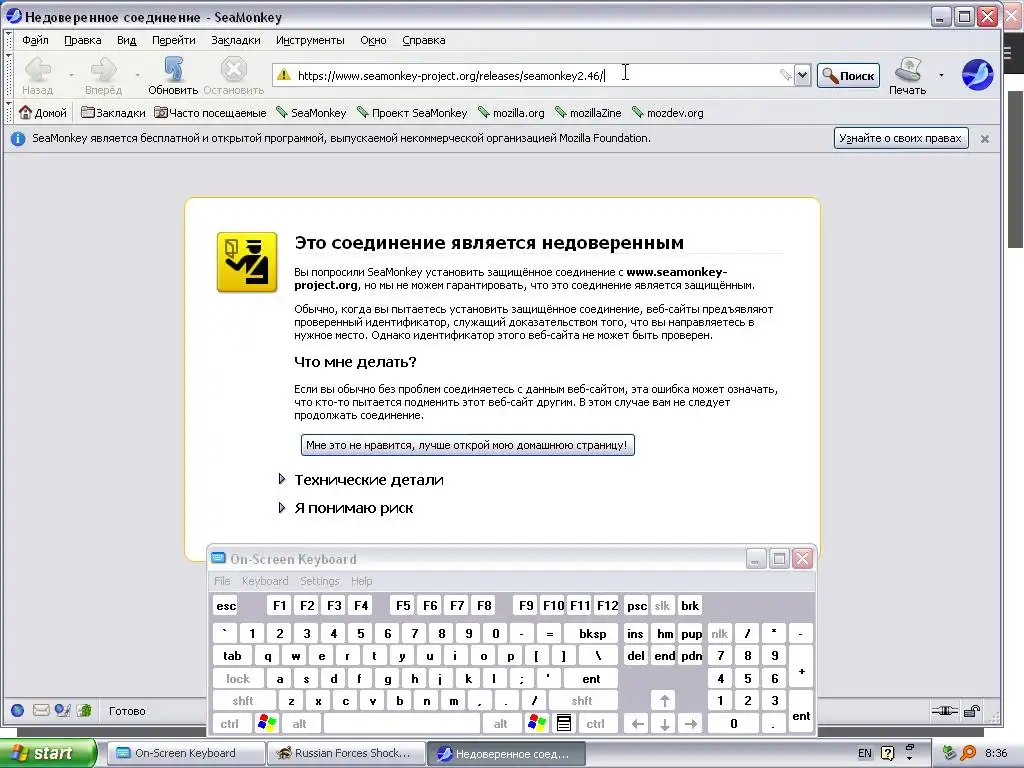Toggle left ctrl key on On-Screen Keyboard
This screenshot has height=768, width=1024.
(x=229, y=724)
